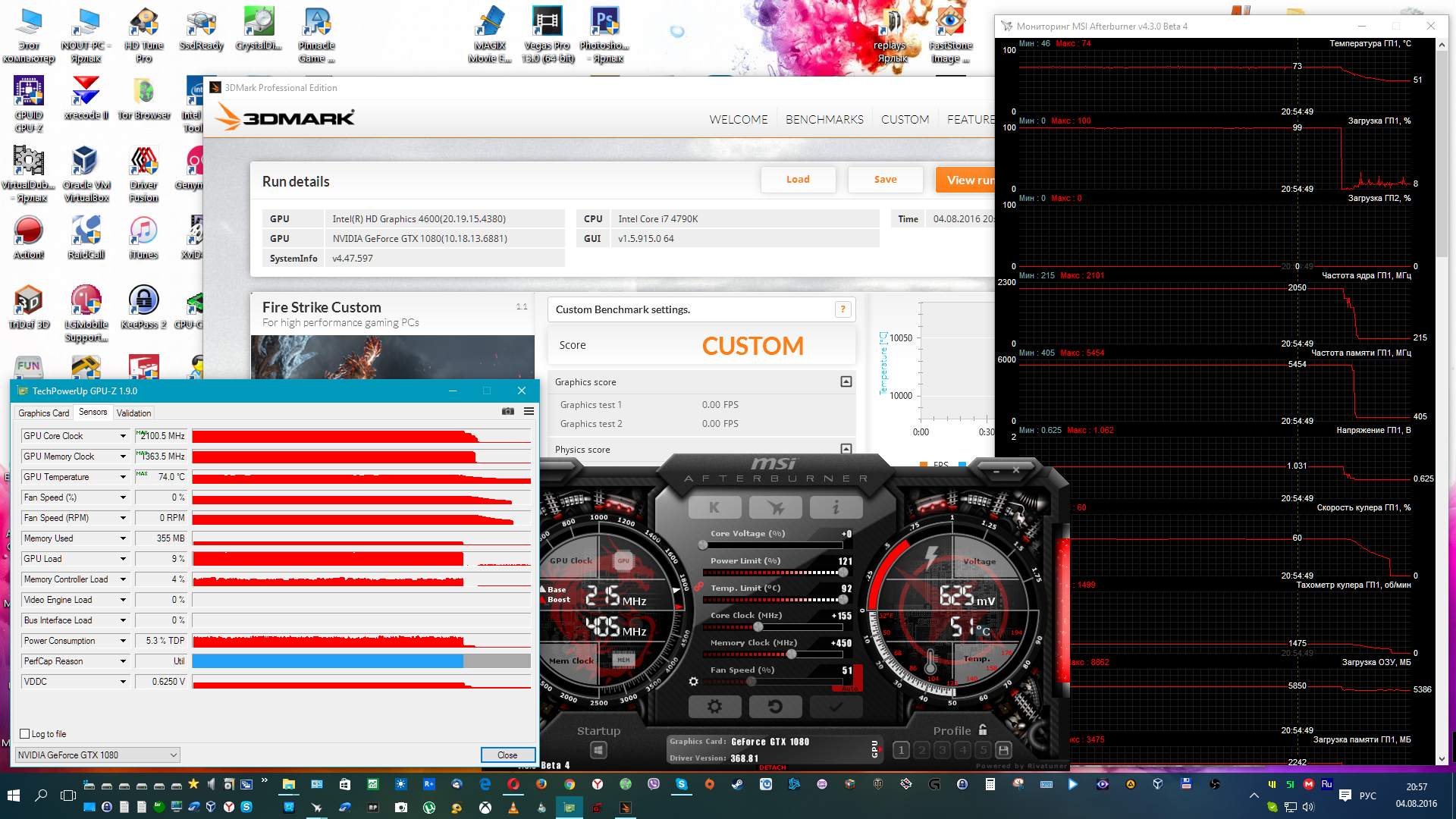
Task: Toggle the Auto fan speed button
Action: [x=849, y=687]
